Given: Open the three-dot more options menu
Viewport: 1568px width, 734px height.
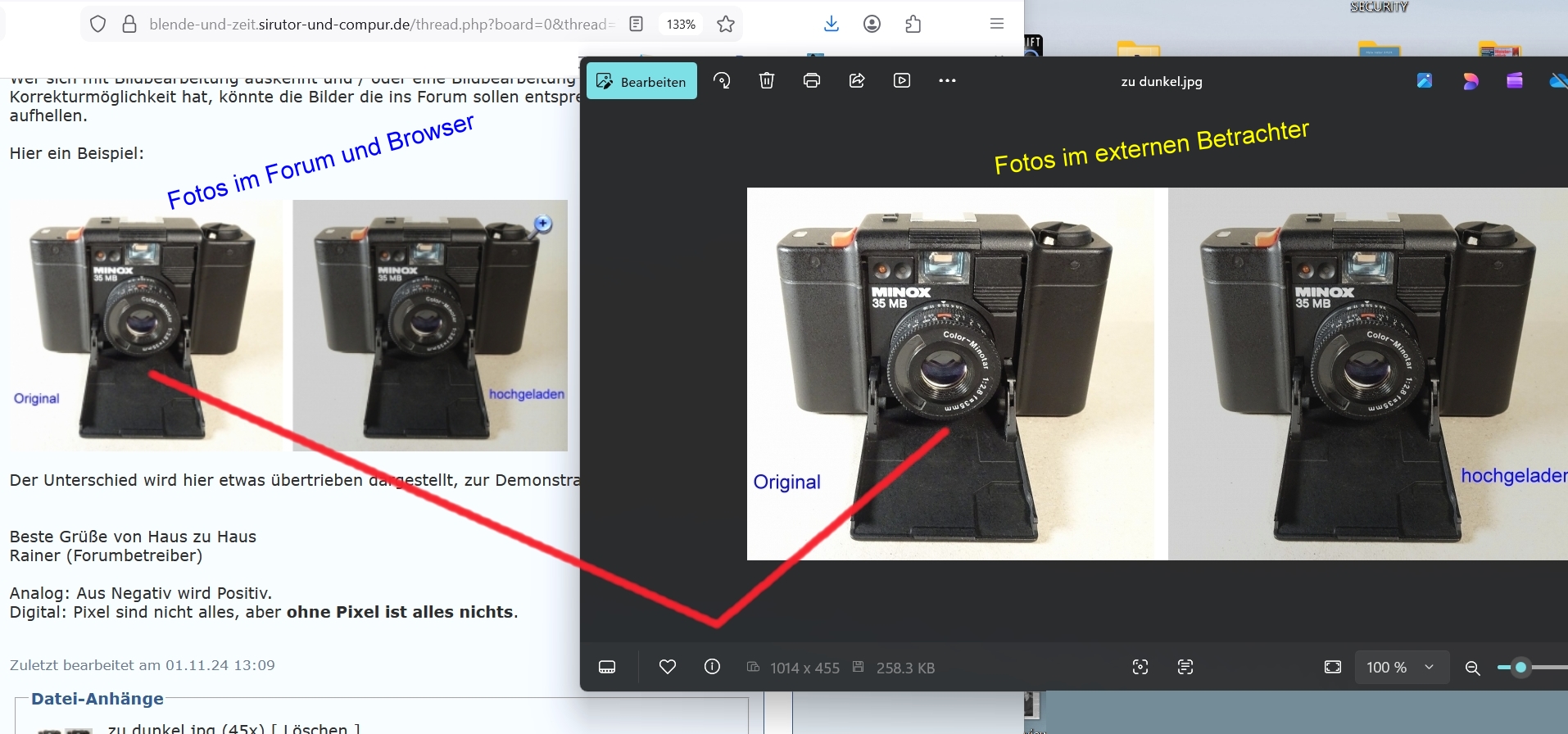Looking at the screenshot, I should 947,80.
